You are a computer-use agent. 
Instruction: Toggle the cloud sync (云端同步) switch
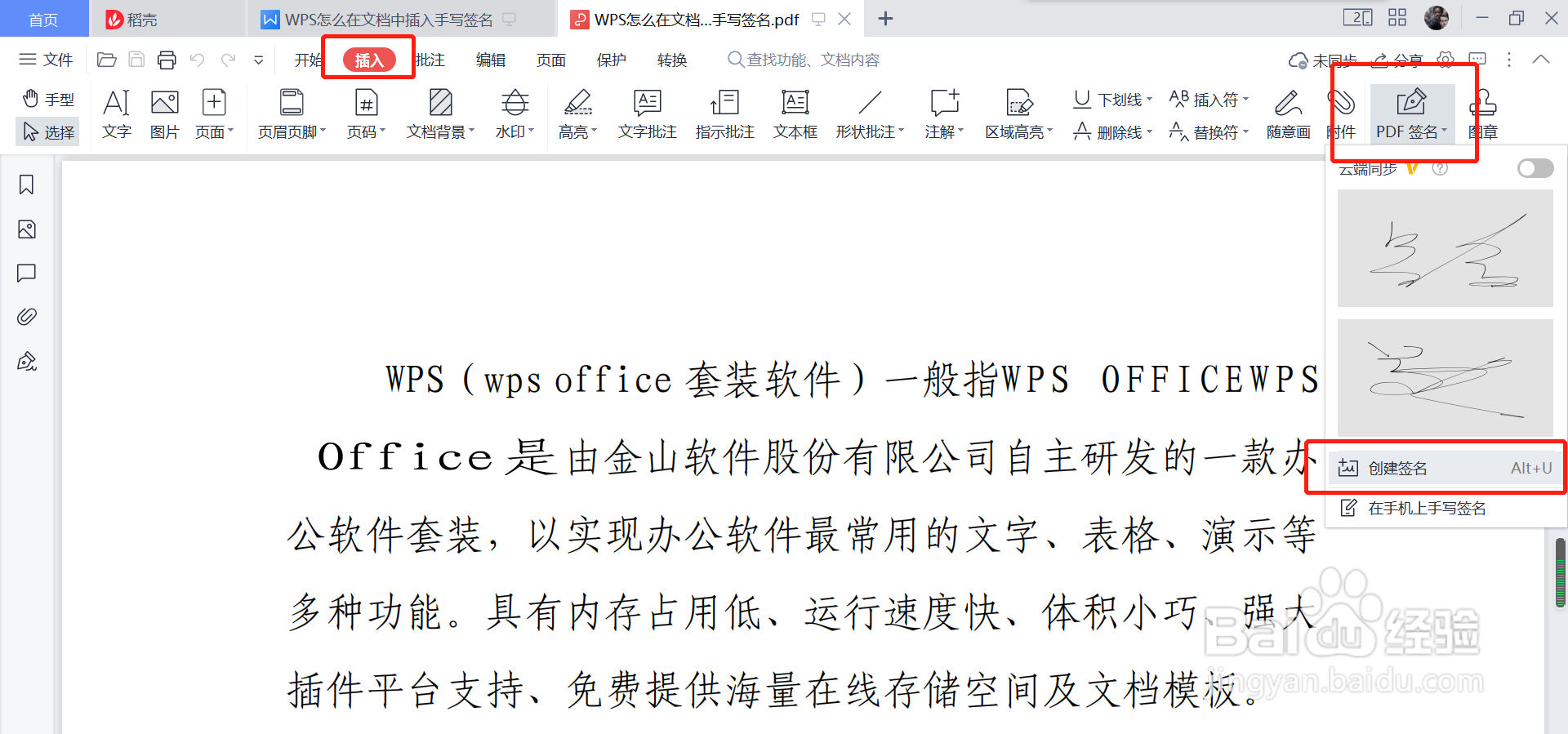coord(1535,168)
